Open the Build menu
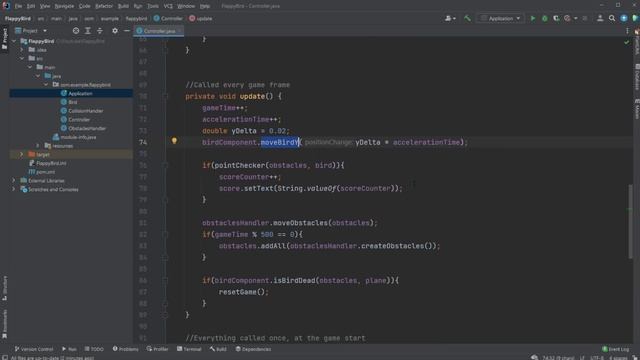This screenshot has width=640, height=360. click(x=123, y=6)
